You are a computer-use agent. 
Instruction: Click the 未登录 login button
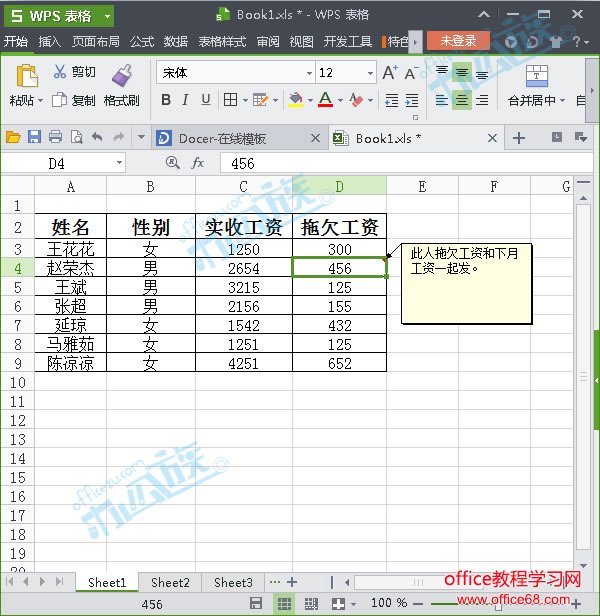click(x=458, y=40)
